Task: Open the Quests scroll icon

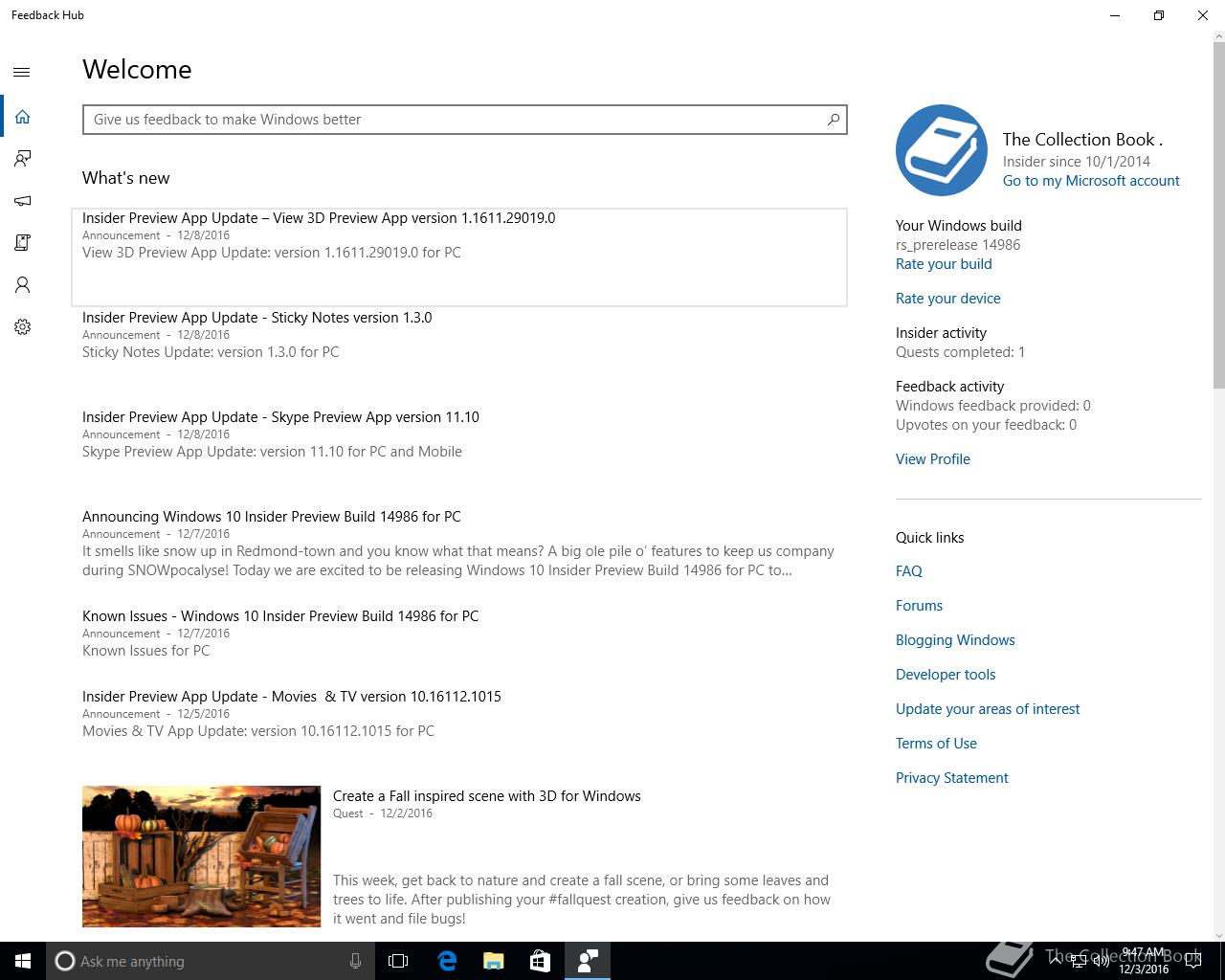Action: coord(22,243)
